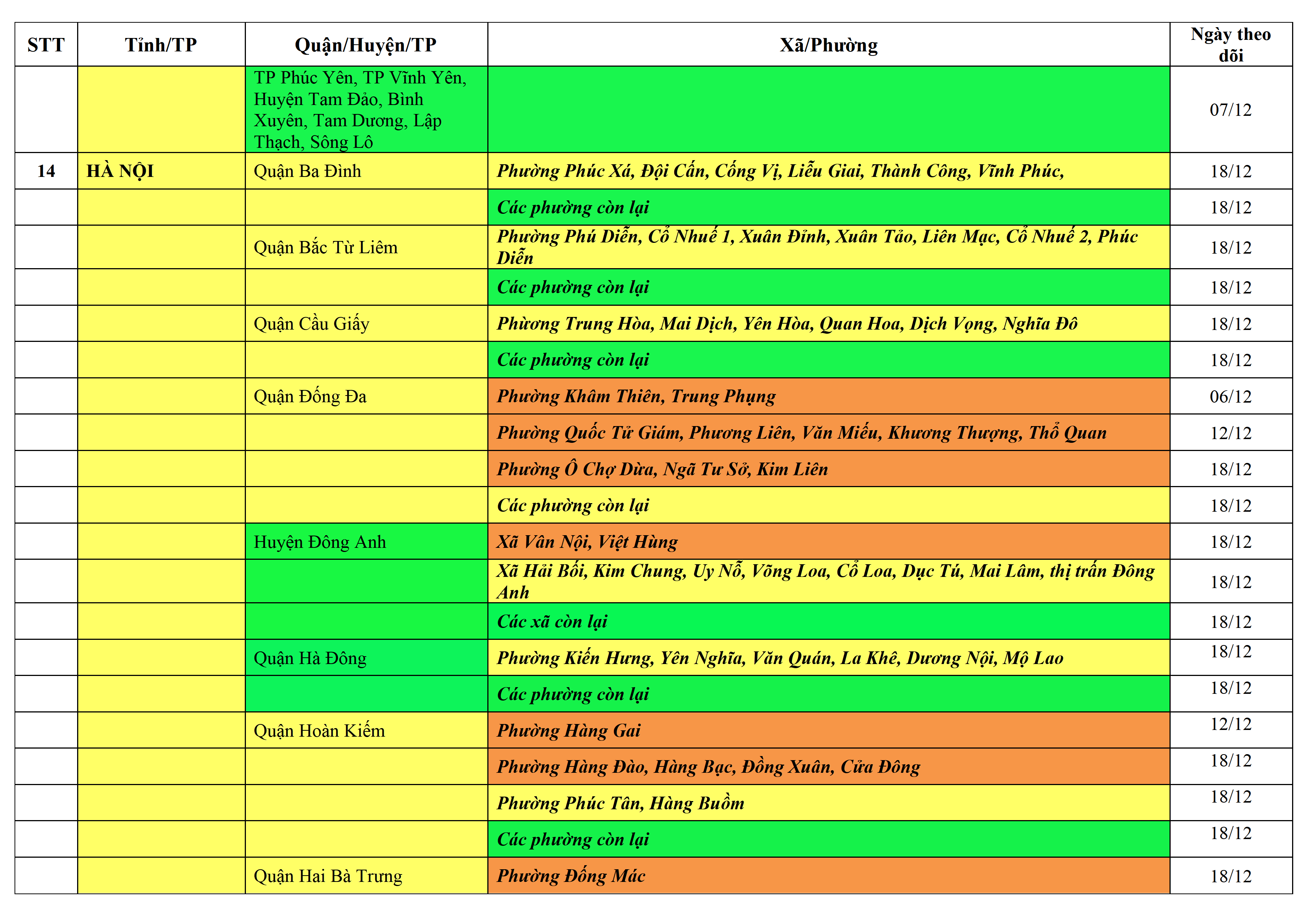Click the Xã/Phường column header
The image size is (1307, 924).
coord(828,44)
